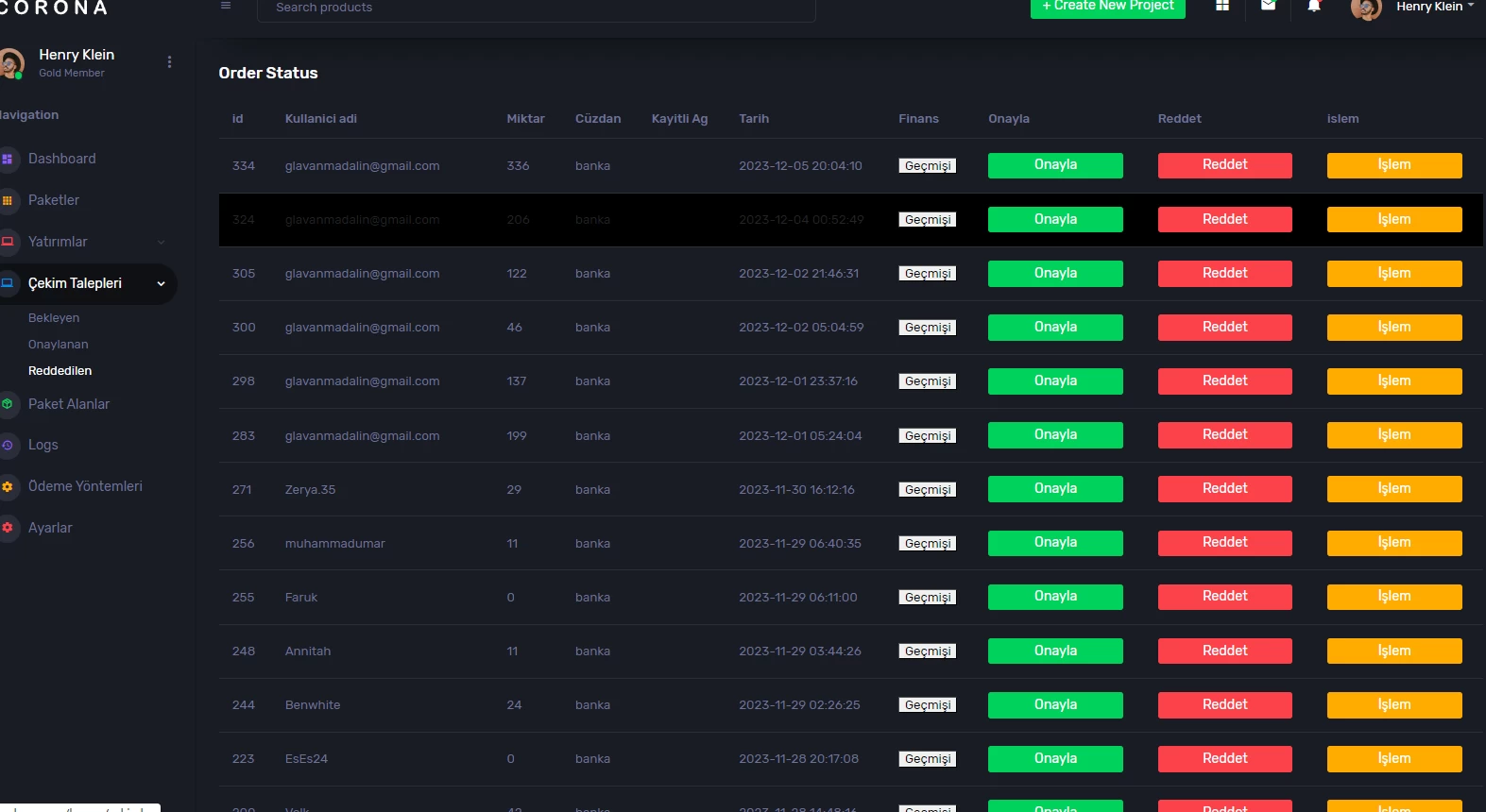Open the messages envelope icon
Screen dimensions: 1486x812
click(x=1268, y=6)
